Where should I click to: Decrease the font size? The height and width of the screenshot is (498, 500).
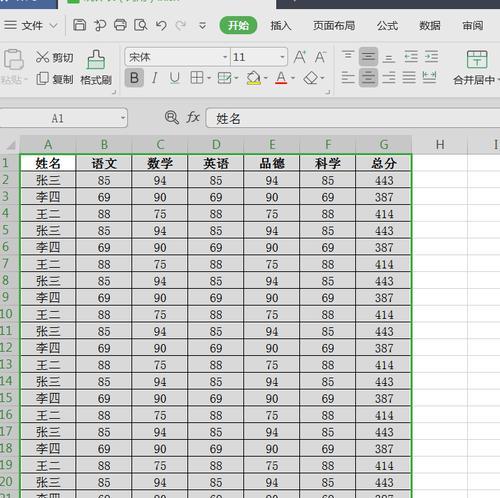[x=320, y=57]
